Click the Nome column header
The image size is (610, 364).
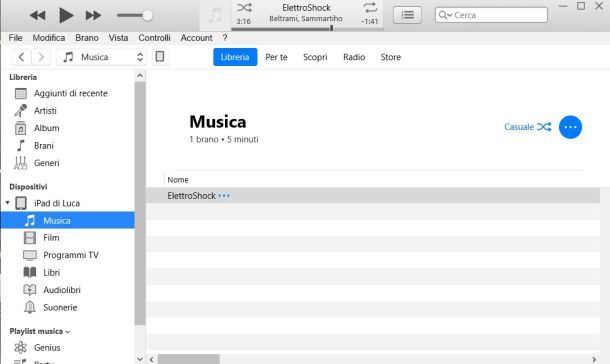coord(178,180)
